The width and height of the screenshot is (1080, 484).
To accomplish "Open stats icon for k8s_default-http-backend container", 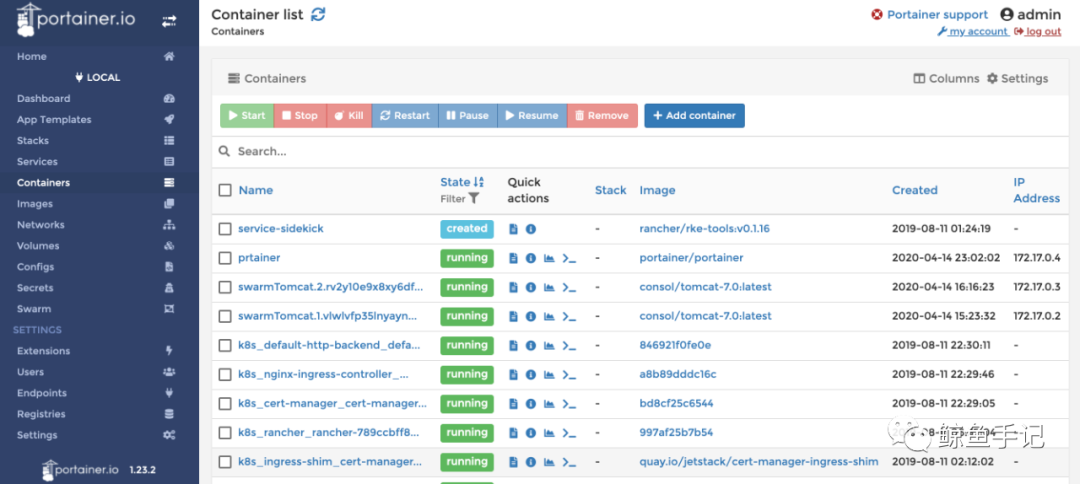I will point(549,346).
